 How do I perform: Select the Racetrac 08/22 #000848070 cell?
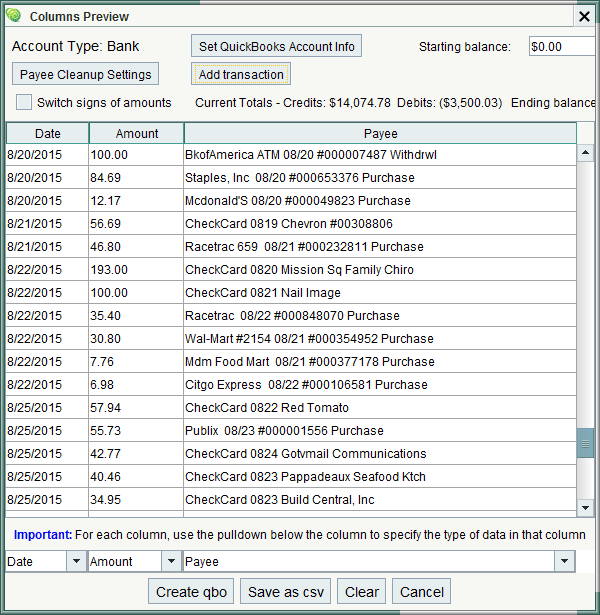[x=380, y=316]
